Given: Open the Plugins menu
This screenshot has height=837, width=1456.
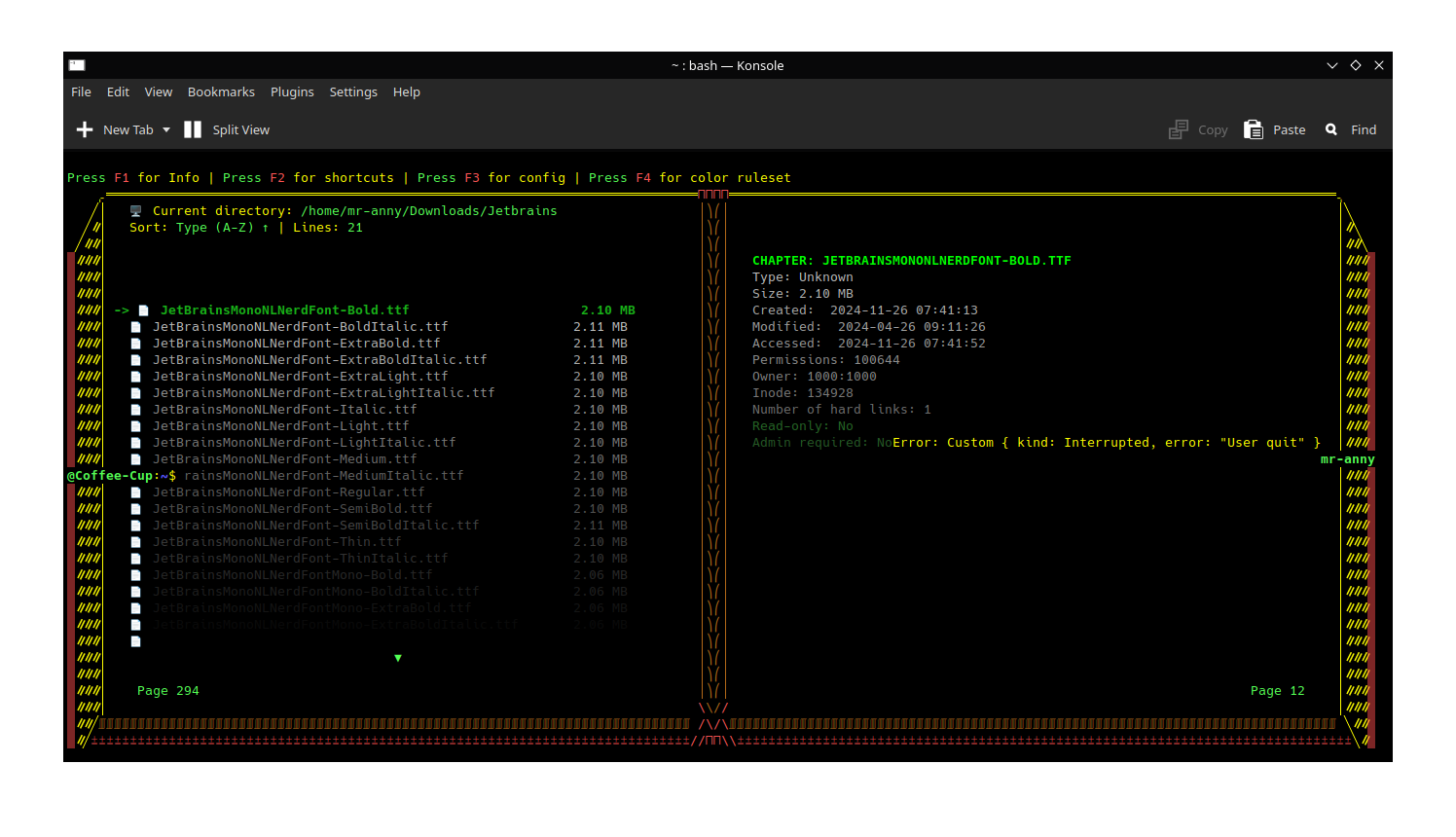Looking at the screenshot, I should click(292, 91).
